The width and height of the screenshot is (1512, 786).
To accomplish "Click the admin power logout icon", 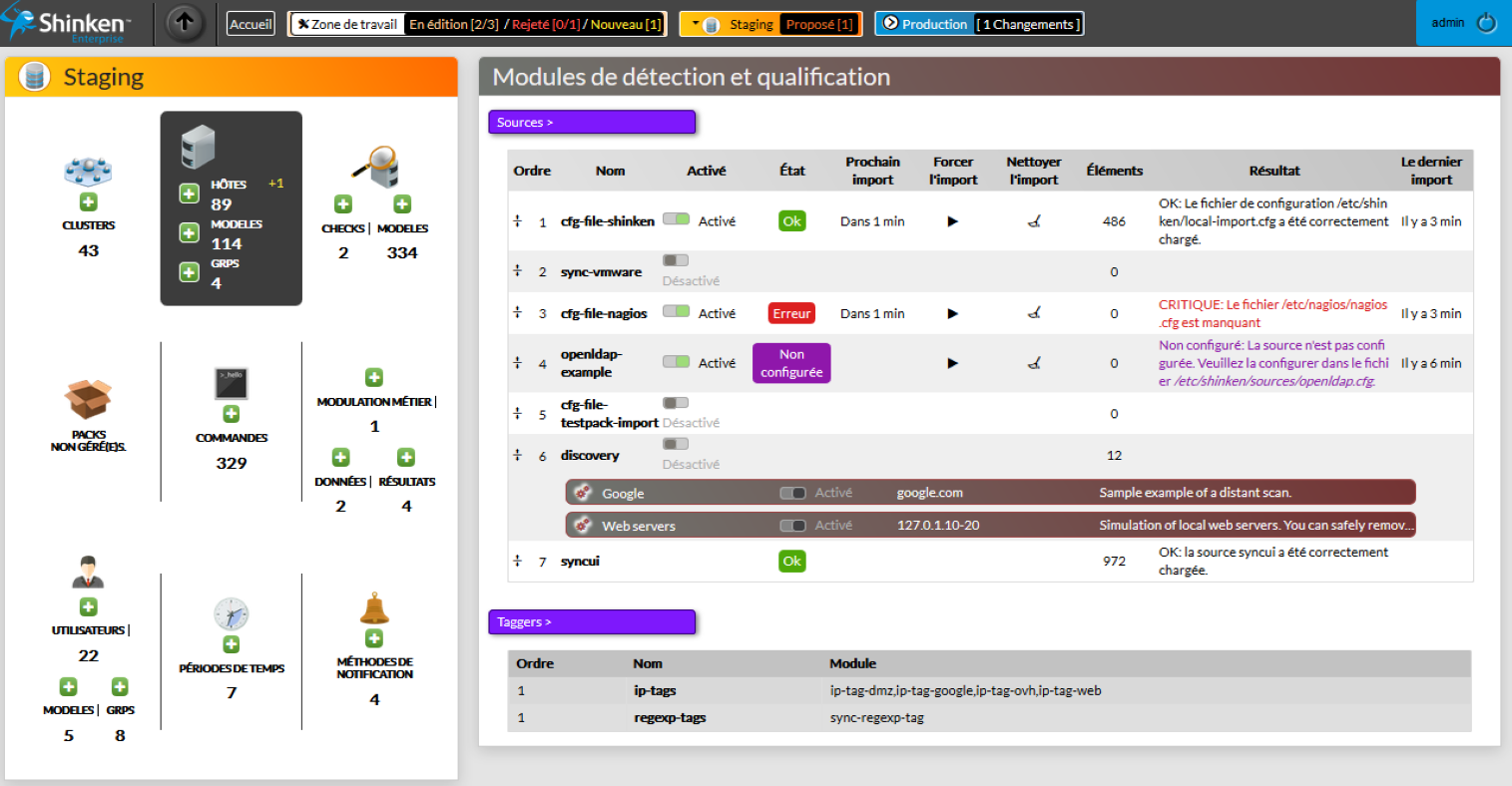I will (1486, 23).
